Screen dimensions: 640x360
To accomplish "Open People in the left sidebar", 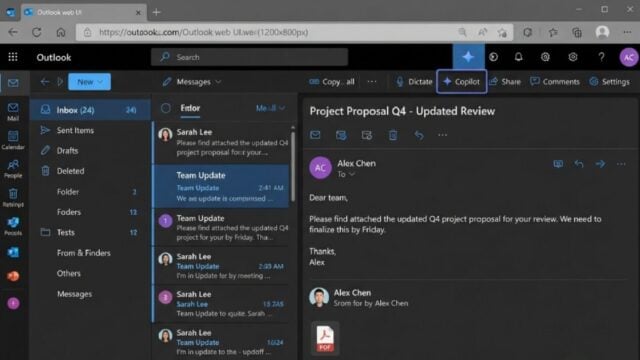I will (x=13, y=169).
